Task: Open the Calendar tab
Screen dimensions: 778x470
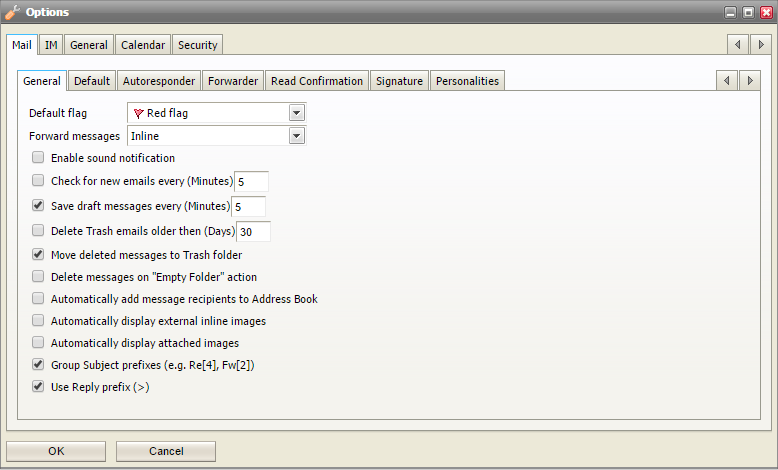Action: [143, 45]
